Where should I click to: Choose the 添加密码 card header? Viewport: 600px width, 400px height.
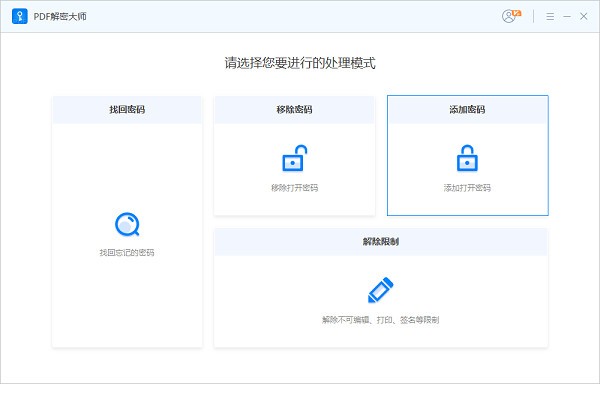tap(467, 109)
